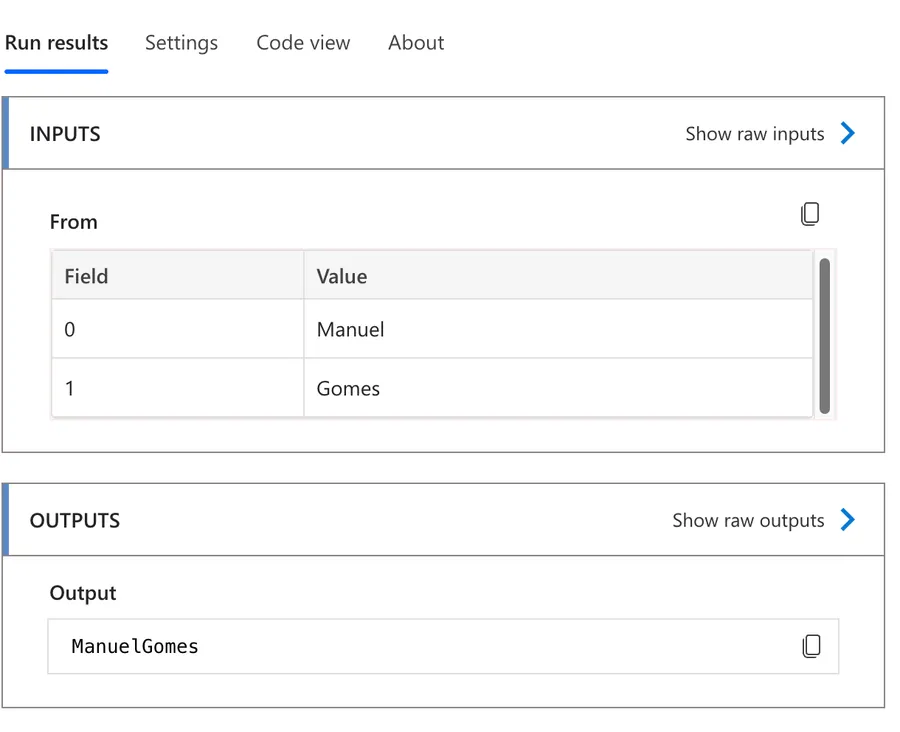Switch to the Run results tab

[x=56, y=42]
